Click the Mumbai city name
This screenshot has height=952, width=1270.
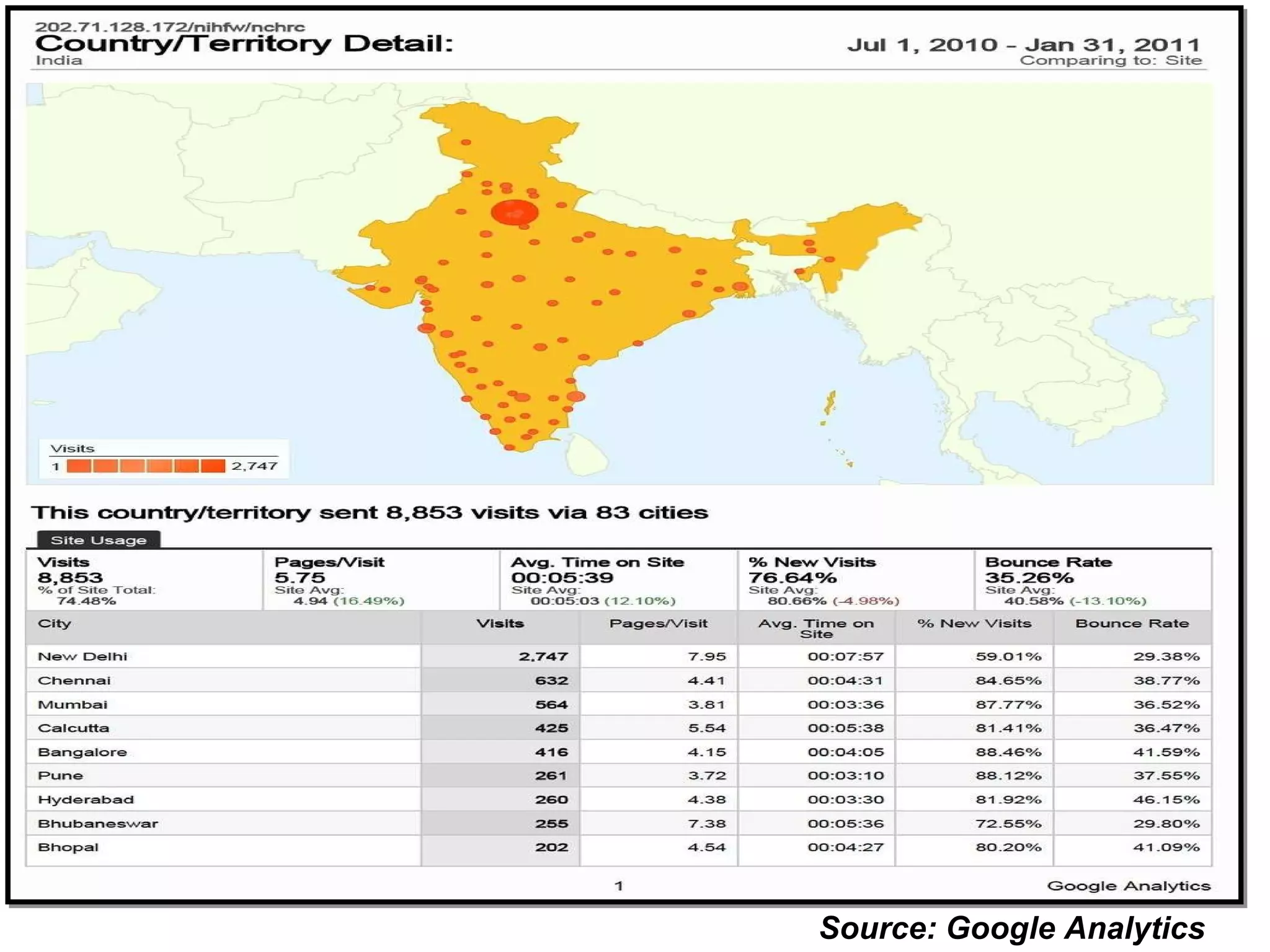click(x=73, y=704)
